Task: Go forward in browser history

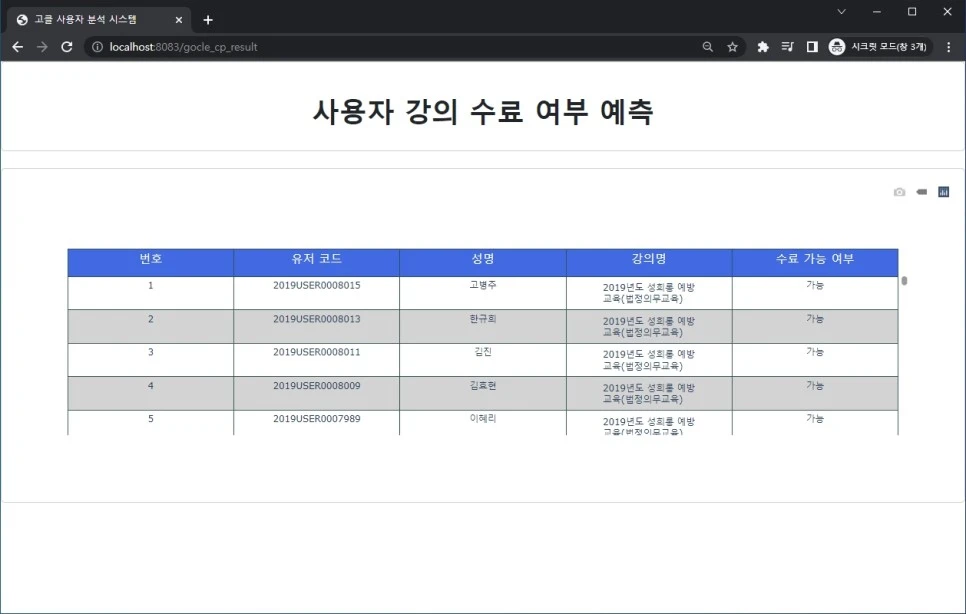Action: (x=42, y=47)
